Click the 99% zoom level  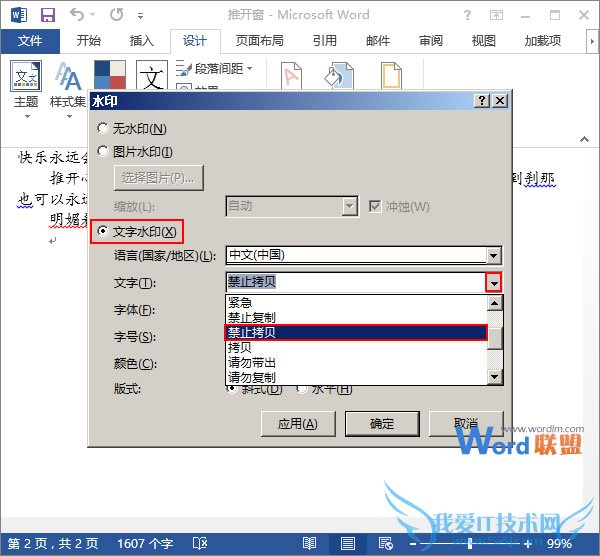[559, 544]
